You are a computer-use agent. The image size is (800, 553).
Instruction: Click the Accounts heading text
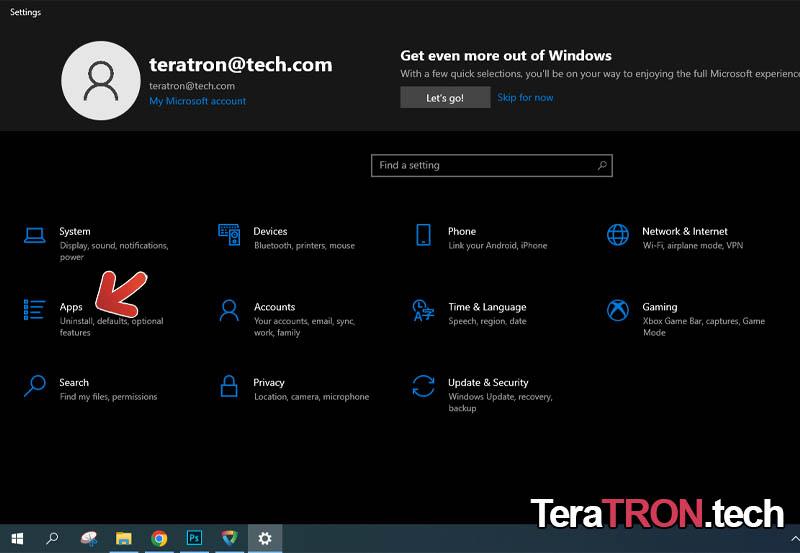point(274,307)
